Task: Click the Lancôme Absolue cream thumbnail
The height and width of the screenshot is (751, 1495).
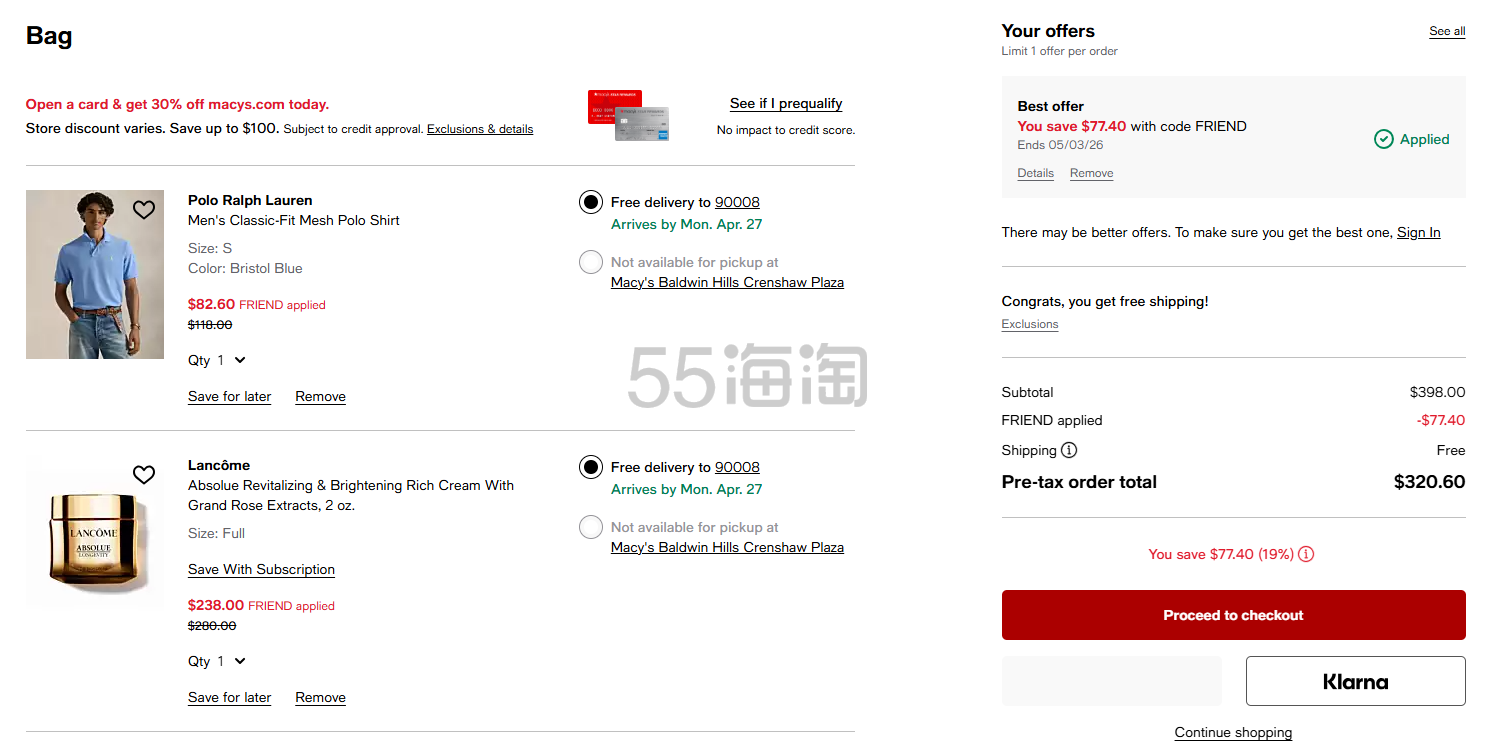Action: [95, 533]
